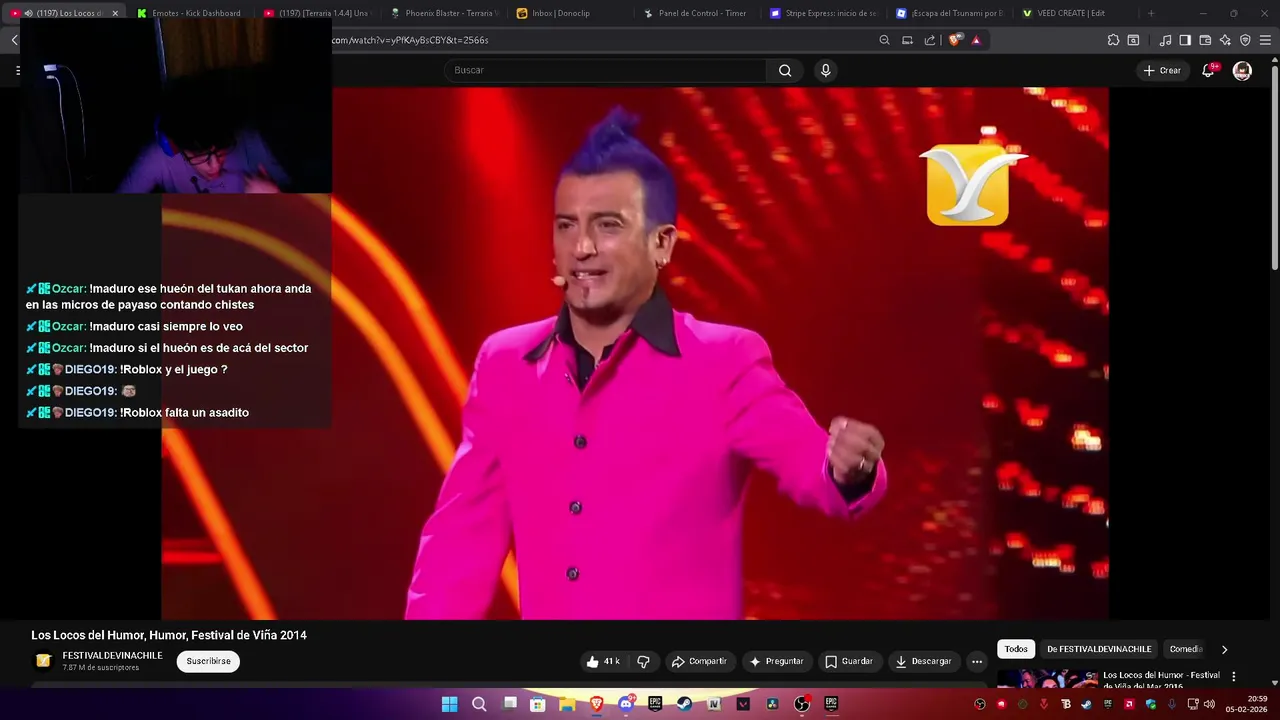Image resolution: width=1280 pixels, height=720 pixels.
Task: Open Brave Rewards triangle icon
Action: pos(976,40)
